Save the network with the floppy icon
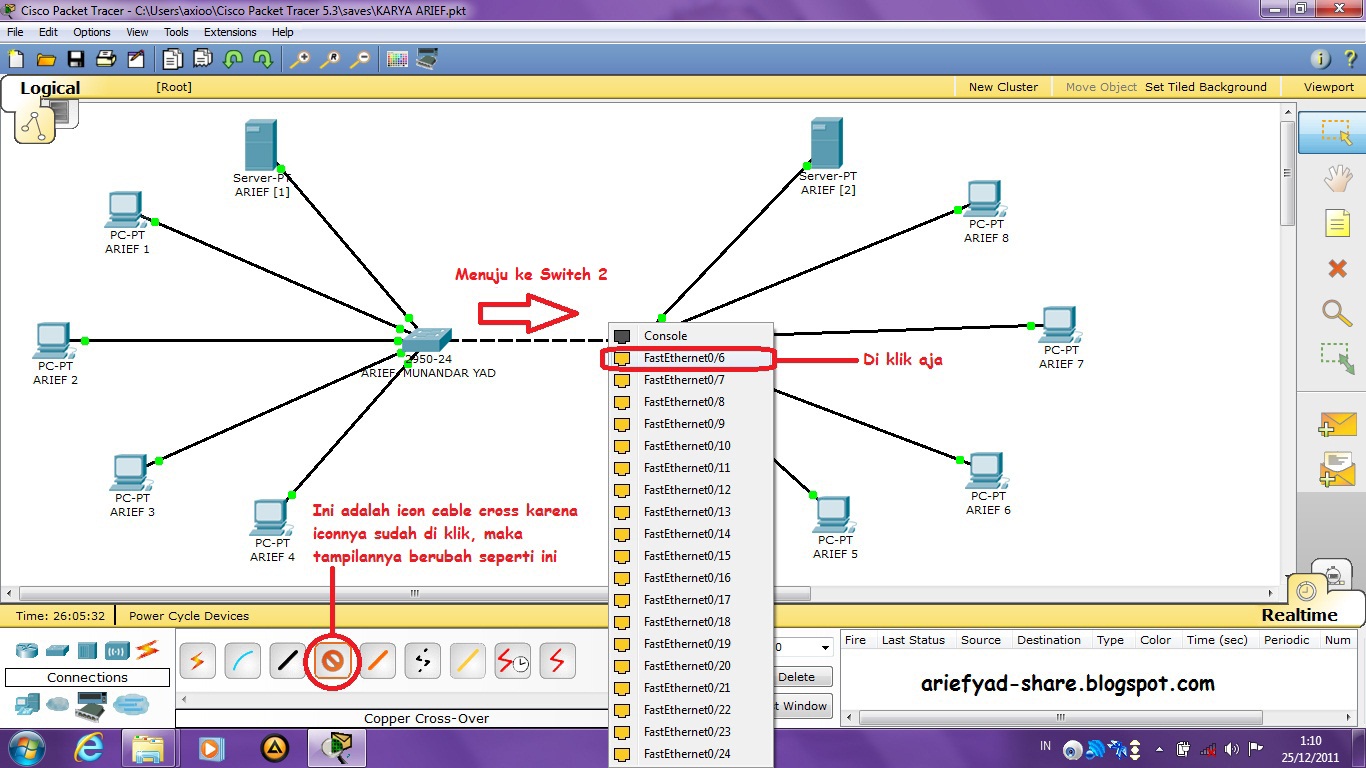This screenshot has width=1366, height=768. pyautogui.click(x=76, y=59)
